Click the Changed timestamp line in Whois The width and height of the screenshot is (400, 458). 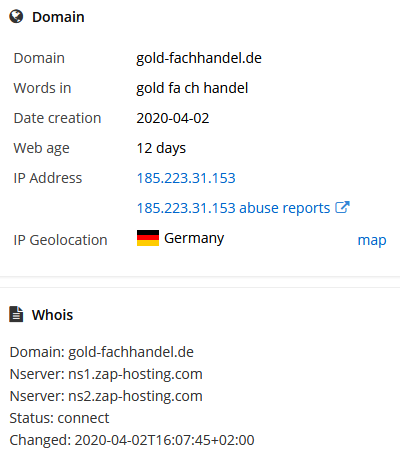click(x=132, y=440)
